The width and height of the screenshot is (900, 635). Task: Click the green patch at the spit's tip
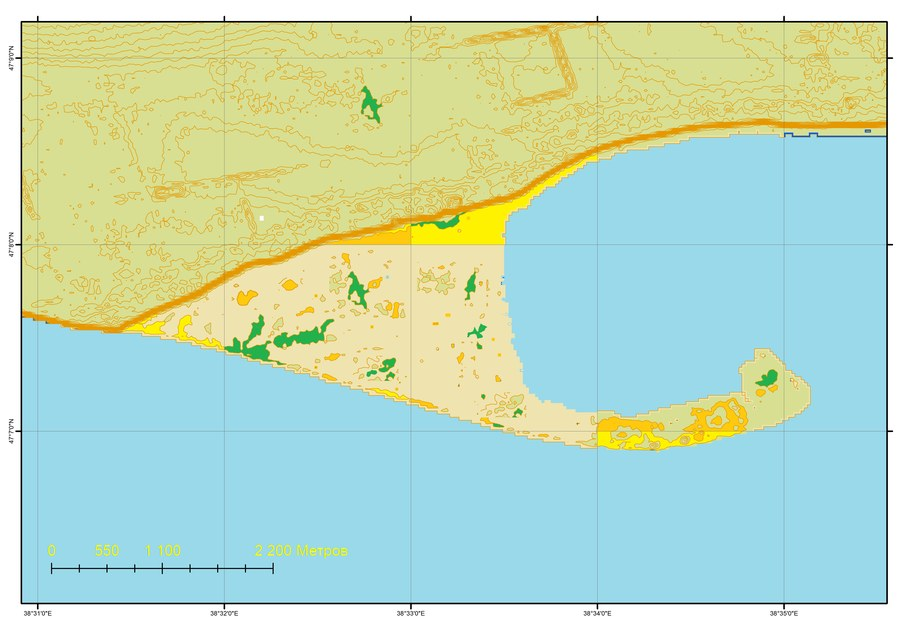[767, 378]
